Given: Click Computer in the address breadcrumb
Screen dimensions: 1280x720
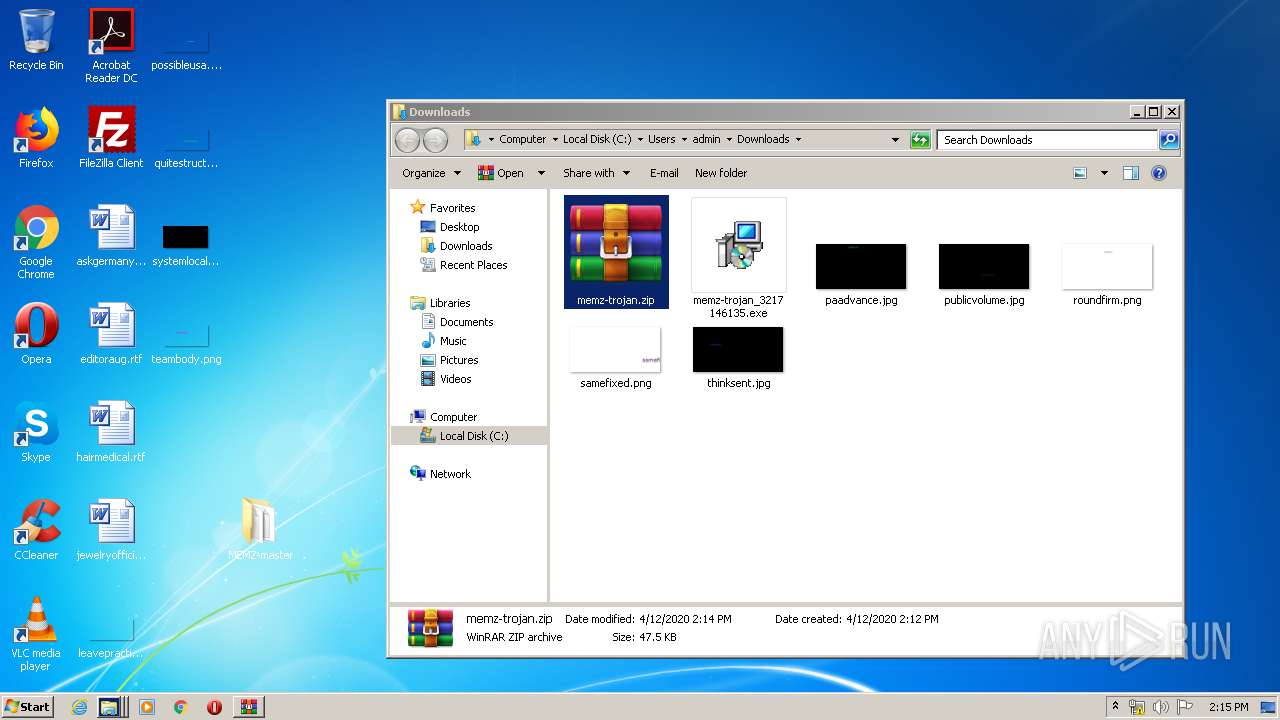Looking at the screenshot, I should (522, 139).
